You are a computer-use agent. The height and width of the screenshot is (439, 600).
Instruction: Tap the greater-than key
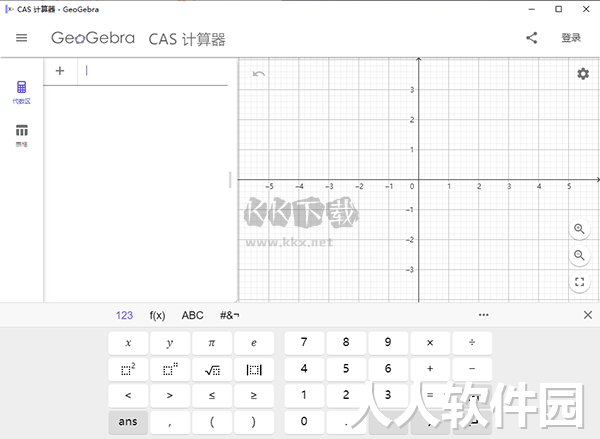[x=170, y=395]
